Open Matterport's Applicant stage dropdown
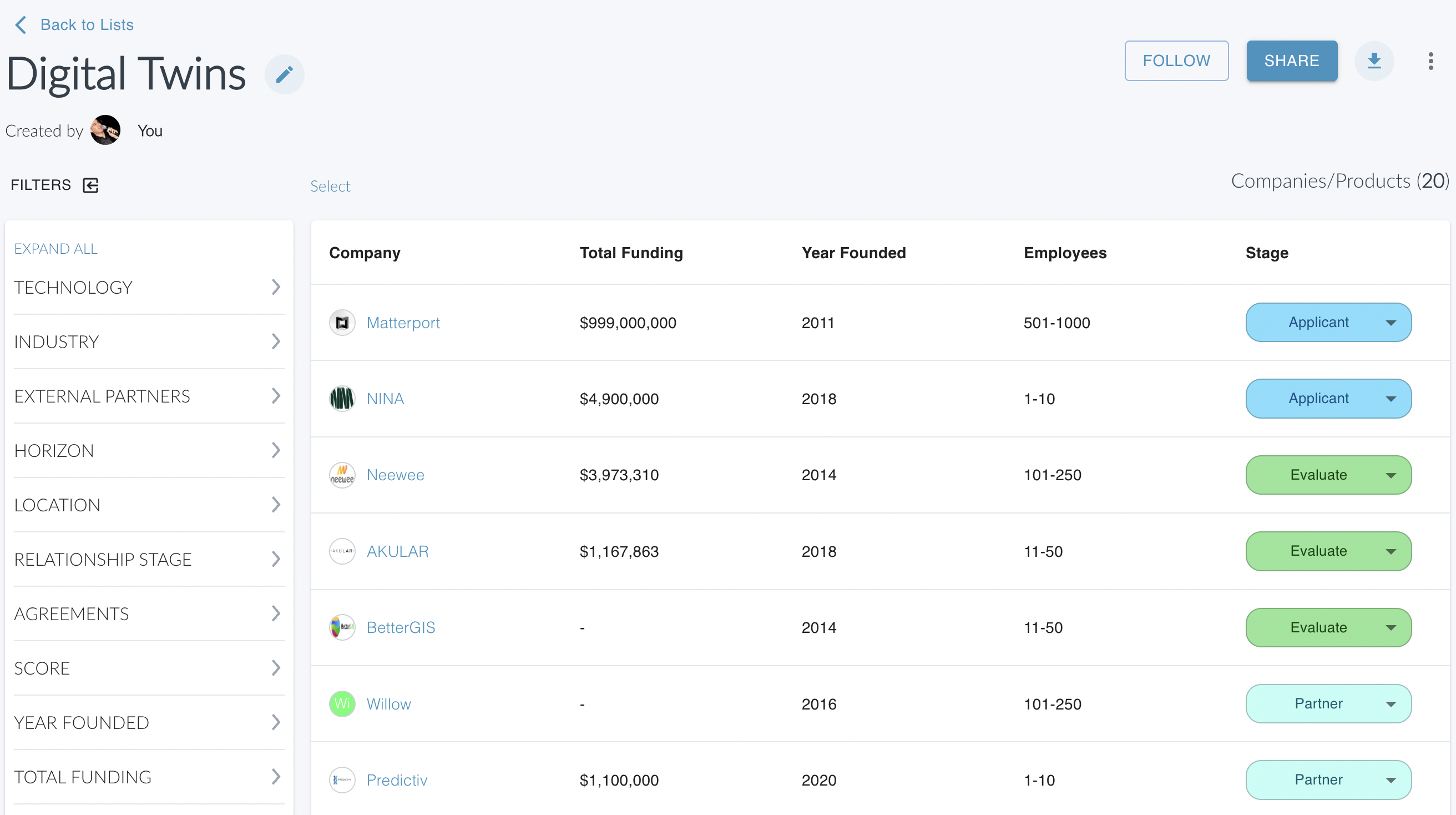1456x815 pixels. [x=1391, y=323]
